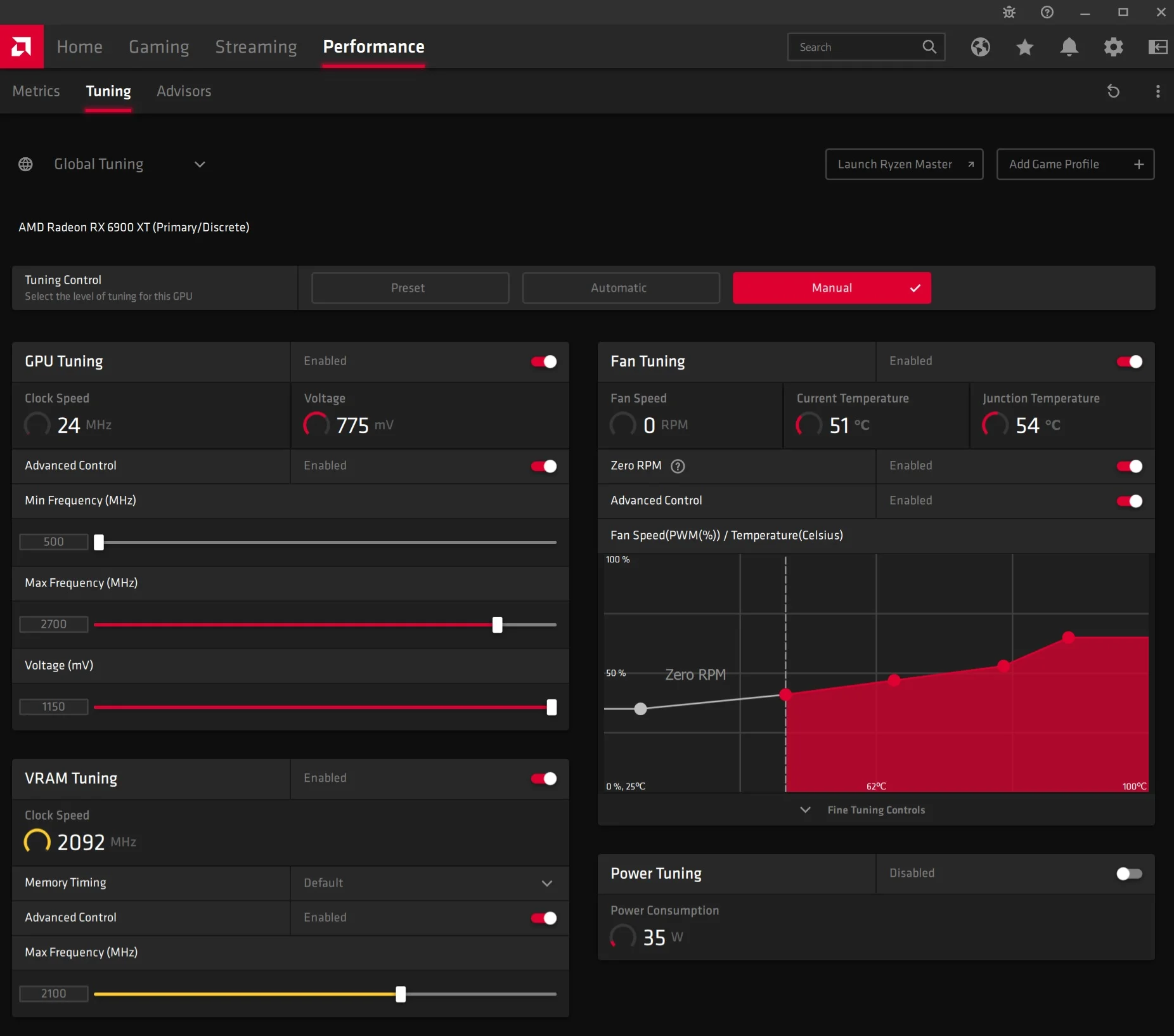Toggle the Zero RPM switch

(x=1130, y=467)
